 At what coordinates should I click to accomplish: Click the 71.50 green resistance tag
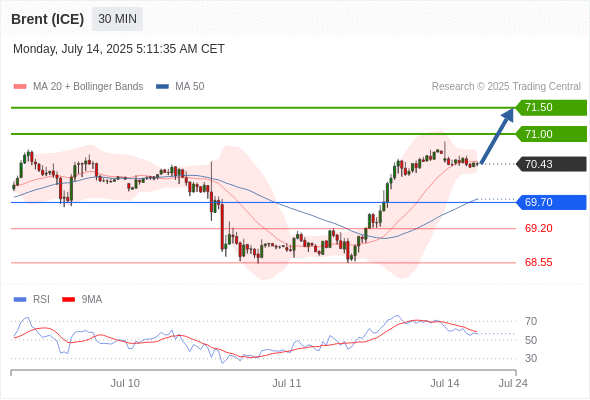[551, 108]
